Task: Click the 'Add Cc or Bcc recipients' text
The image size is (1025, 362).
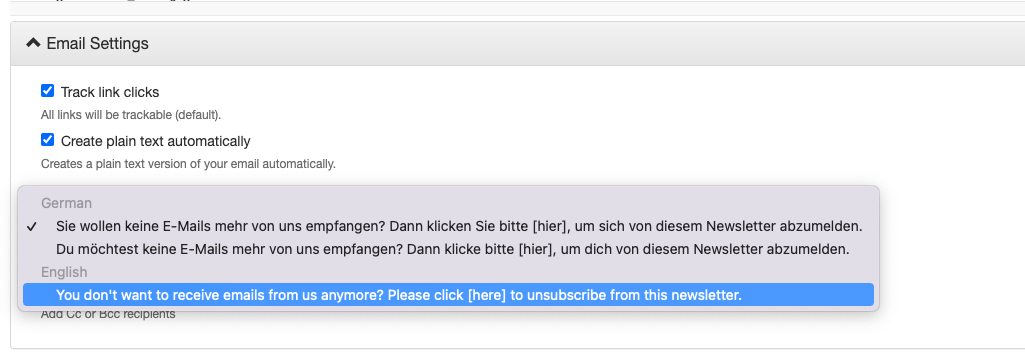Action: (108, 314)
